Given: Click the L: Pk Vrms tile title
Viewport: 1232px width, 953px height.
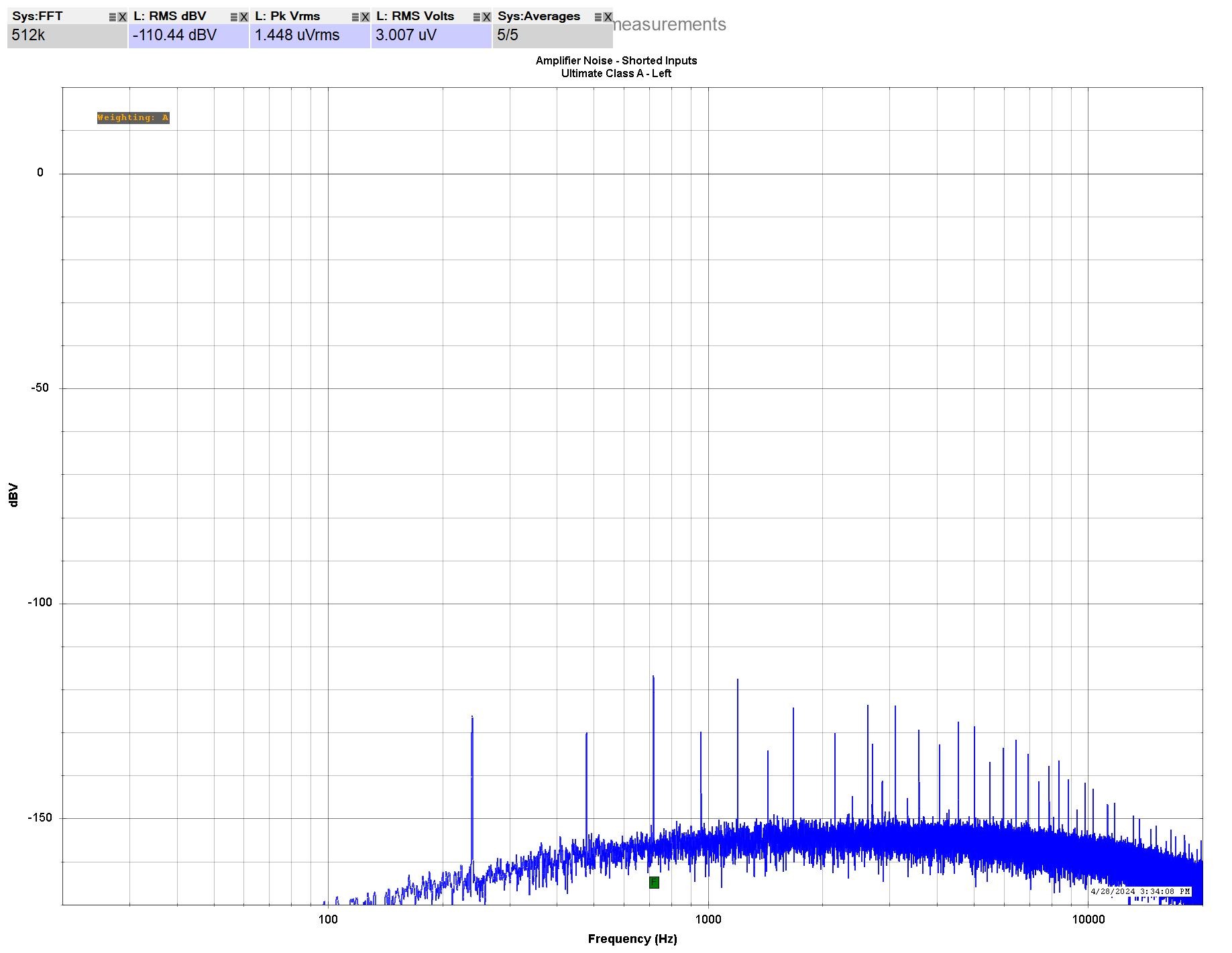Looking at the screenshot, I should 288,16.
